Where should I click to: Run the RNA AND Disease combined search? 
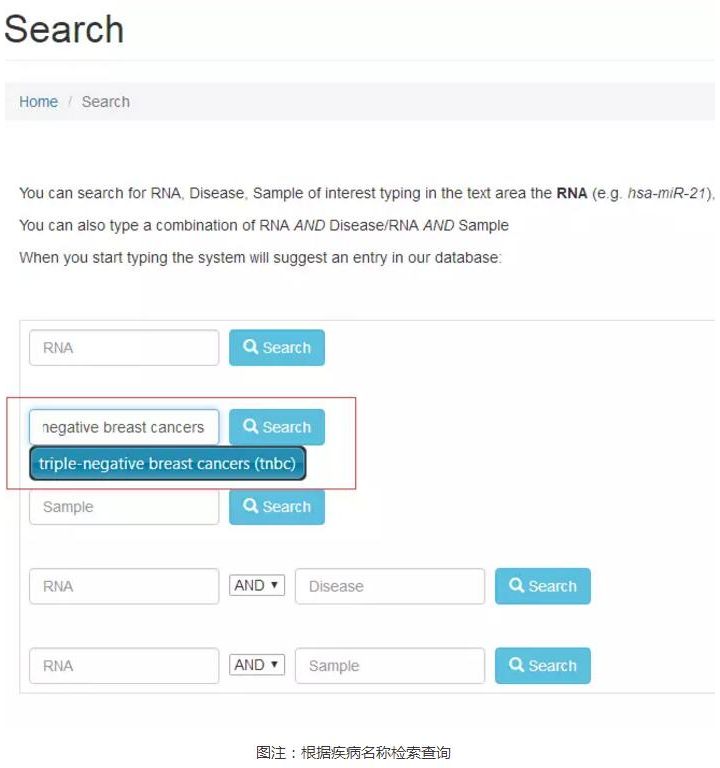click(542, 586)
